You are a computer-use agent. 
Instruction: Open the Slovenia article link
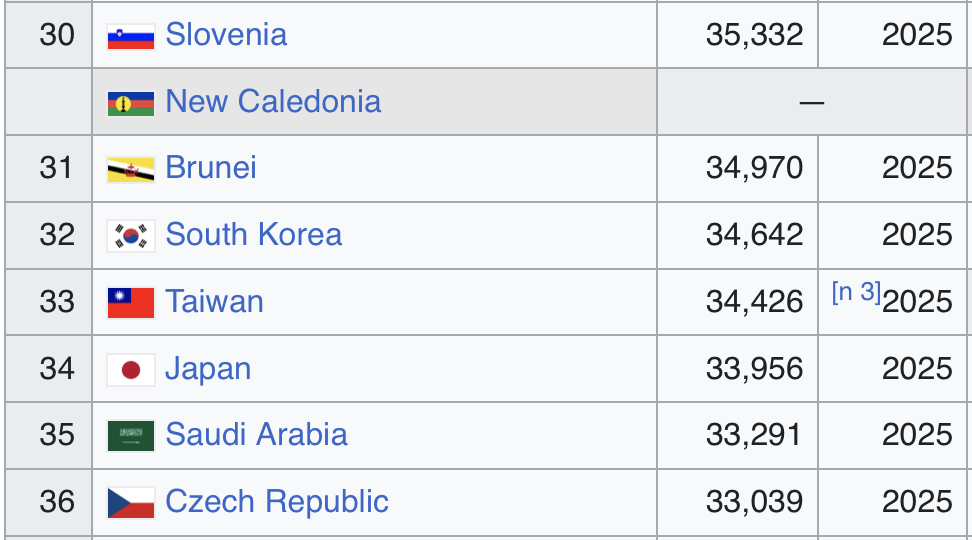click(226, 34)
